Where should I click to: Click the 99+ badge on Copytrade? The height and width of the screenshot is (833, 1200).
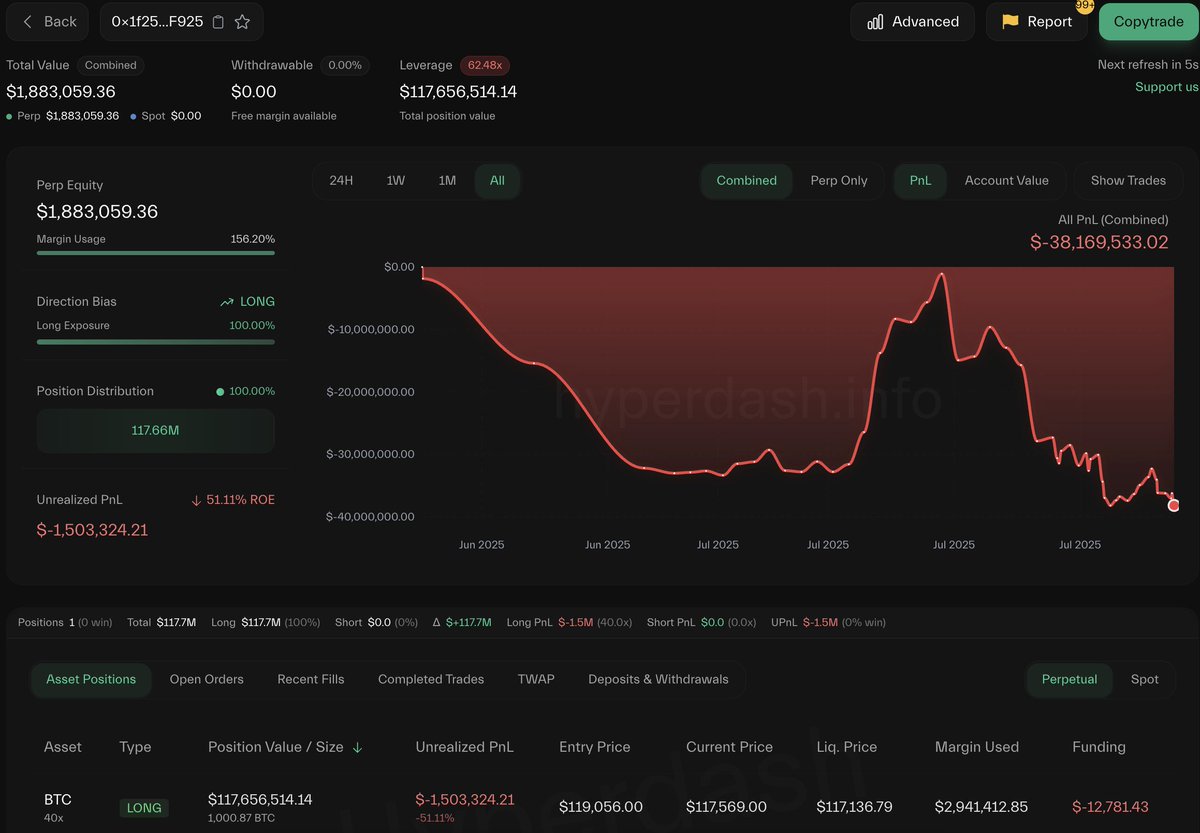pos(1083,6)
